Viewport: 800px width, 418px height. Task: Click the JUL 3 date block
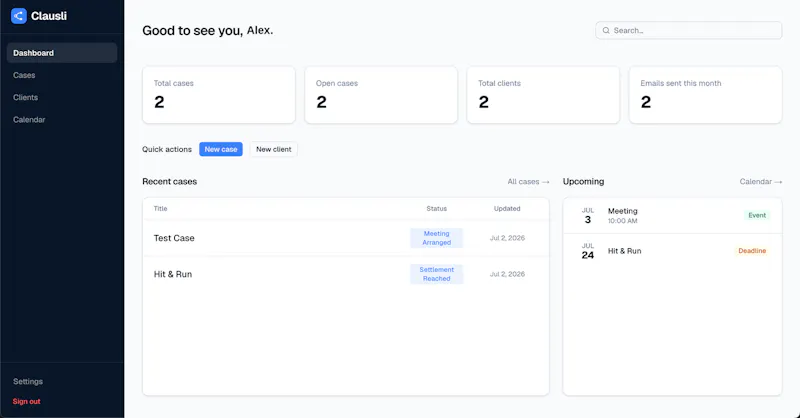(588, 216)
